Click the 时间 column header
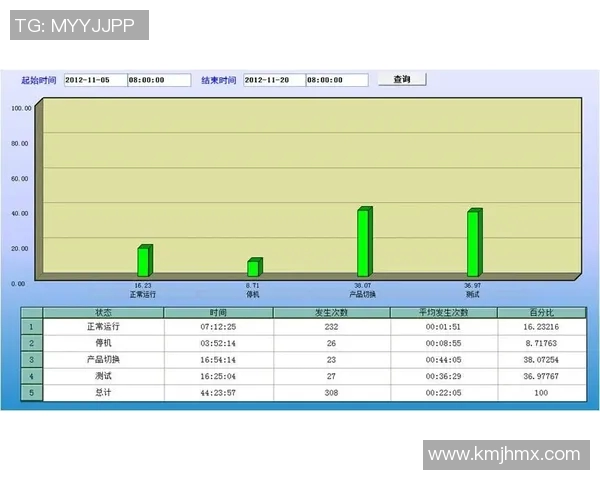 [218, 313]
